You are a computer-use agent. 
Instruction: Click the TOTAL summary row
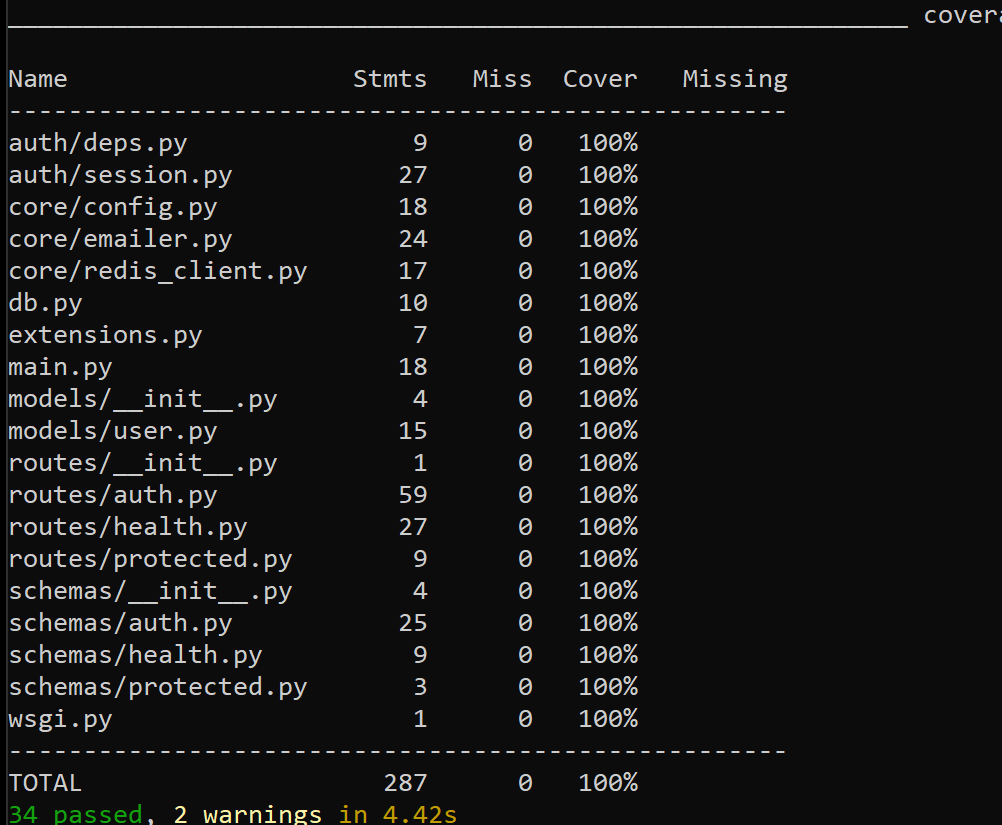44,782
